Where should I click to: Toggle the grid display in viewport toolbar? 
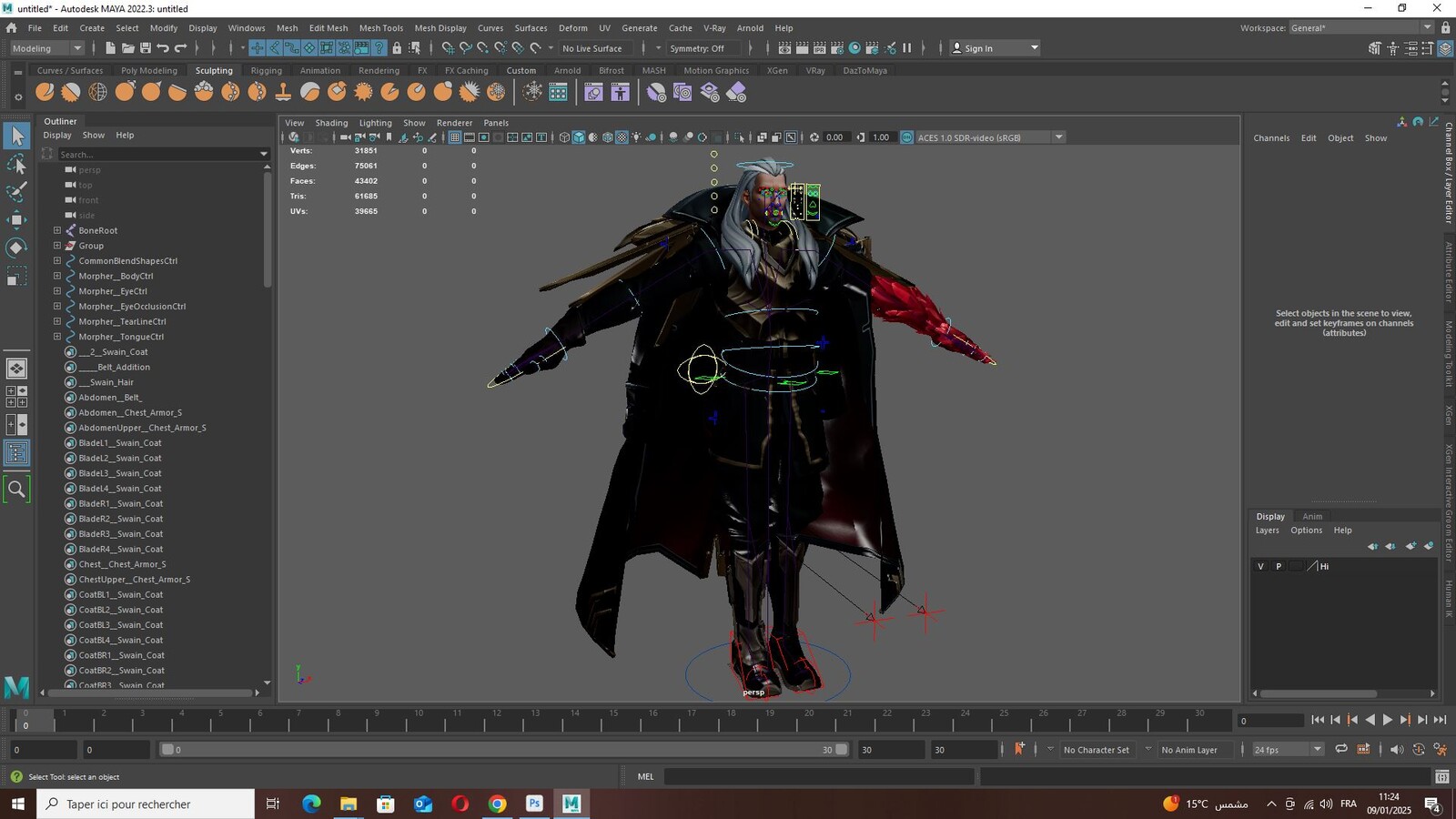[x=455, y=137]
